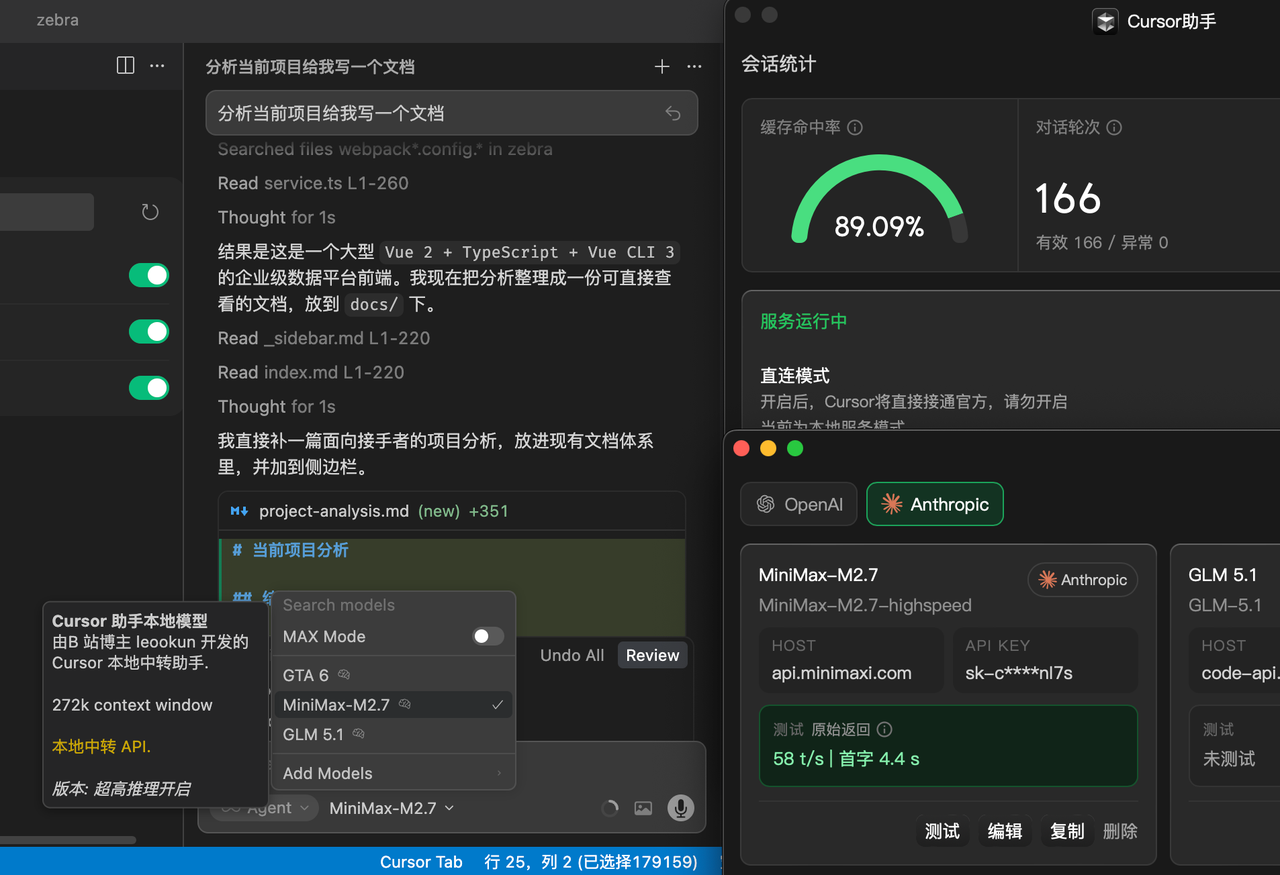Click the info icon next to 对话轮次
This screenshot has width=1280, height=875.
tap(1114, 127)
